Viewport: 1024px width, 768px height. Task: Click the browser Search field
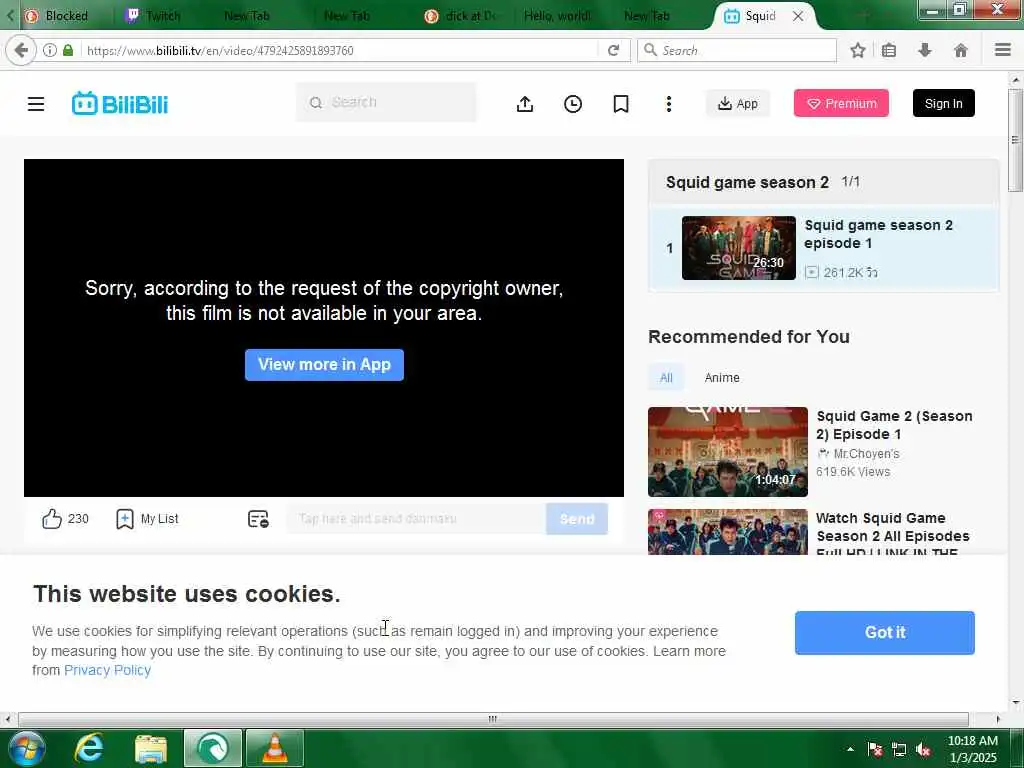[737, 50]
